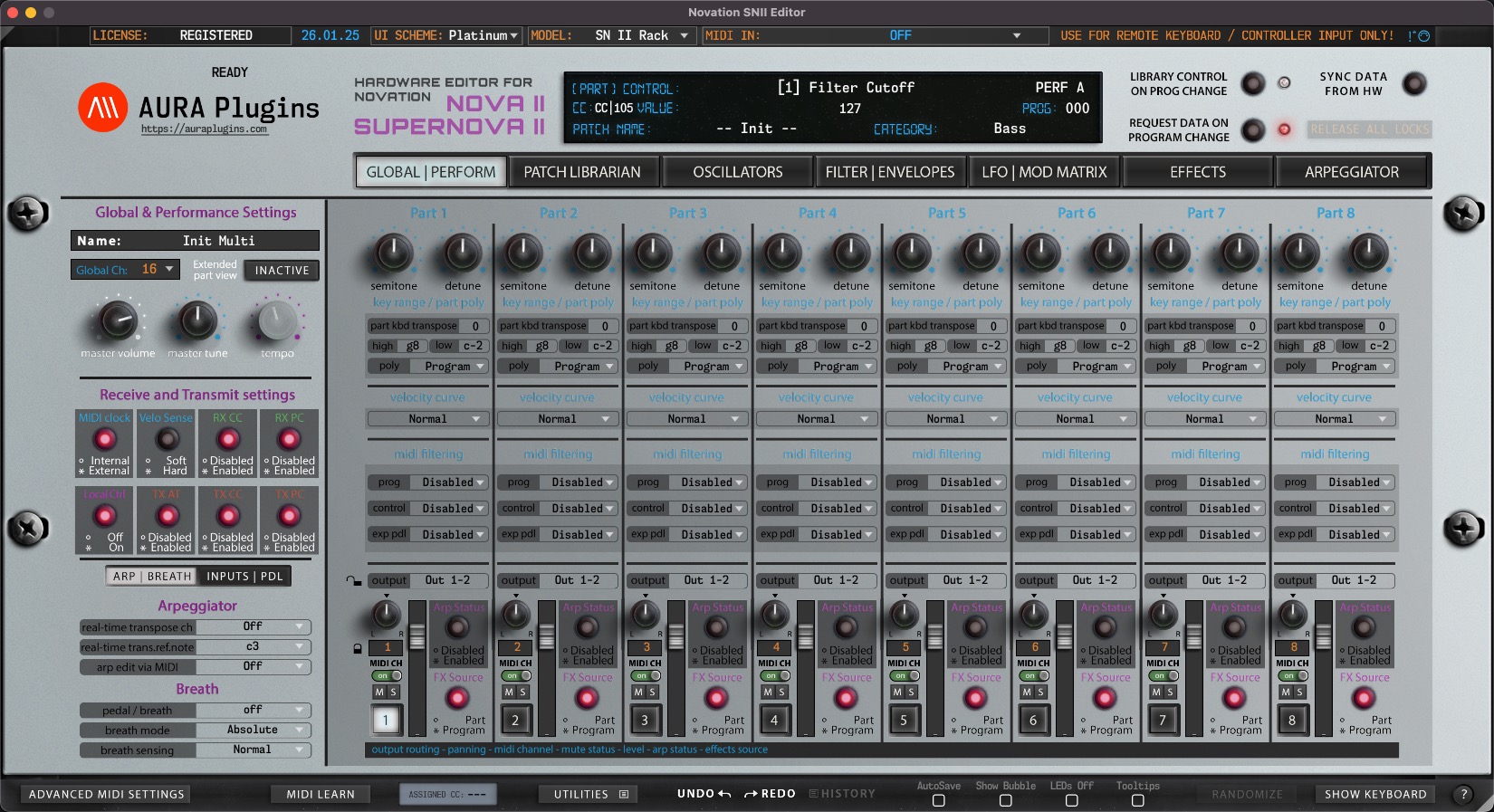The width and height of the screenshot is (1494, 812).
Task: Open ADVANCED MIDI SETTINGS
Action: tap(107, 794)
